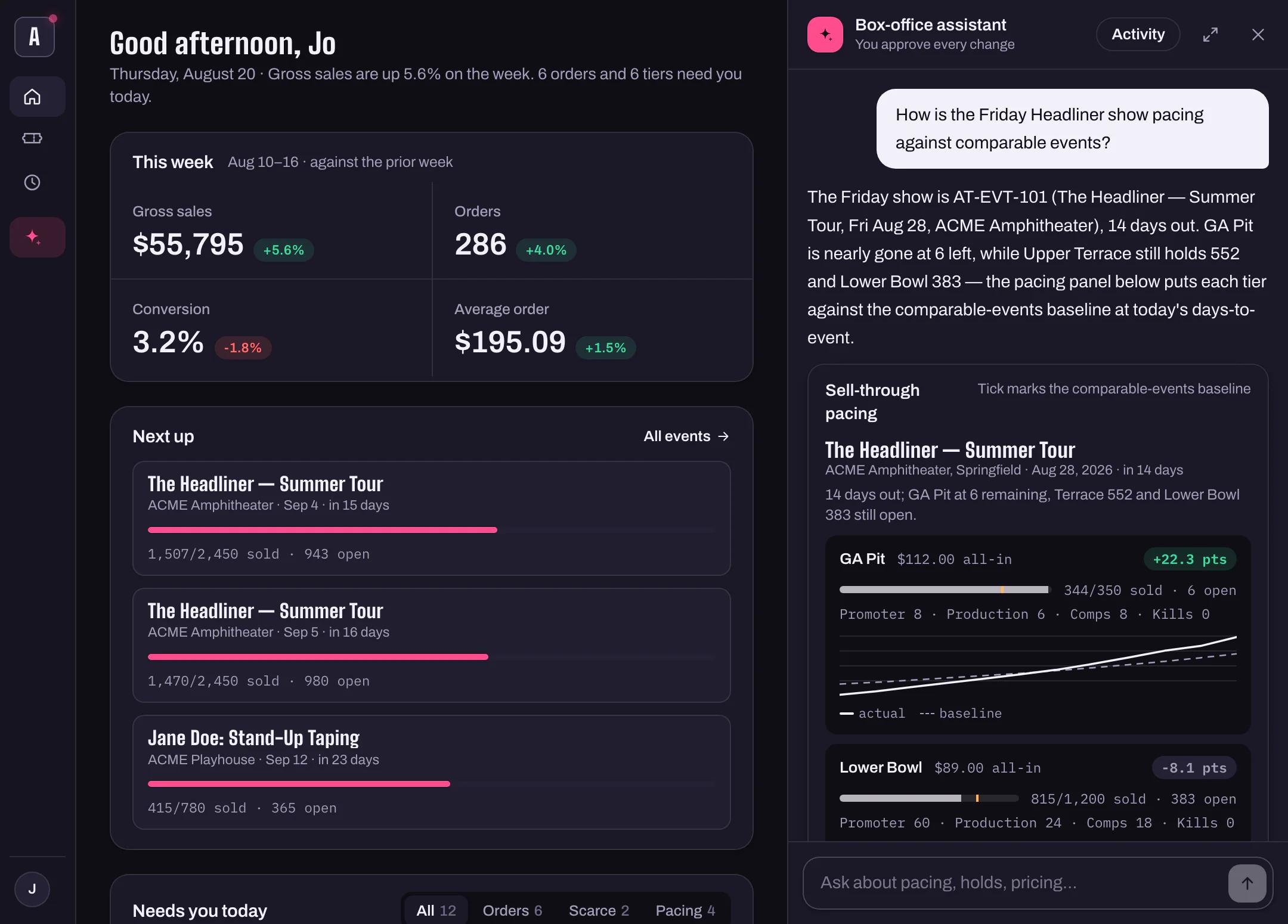Click the $55,795 gross sales value

188,244
